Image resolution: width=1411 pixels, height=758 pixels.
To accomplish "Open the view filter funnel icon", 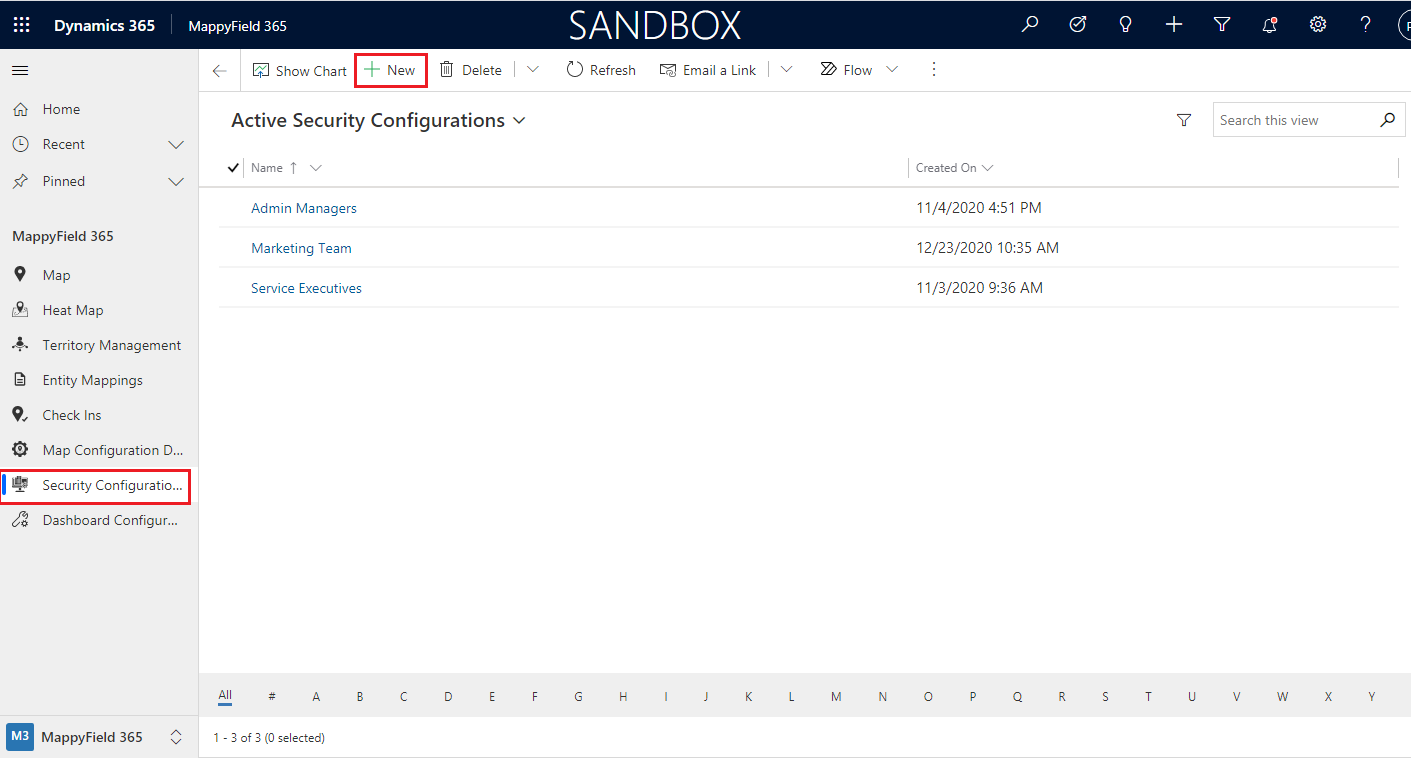I will click(1184, 120).
